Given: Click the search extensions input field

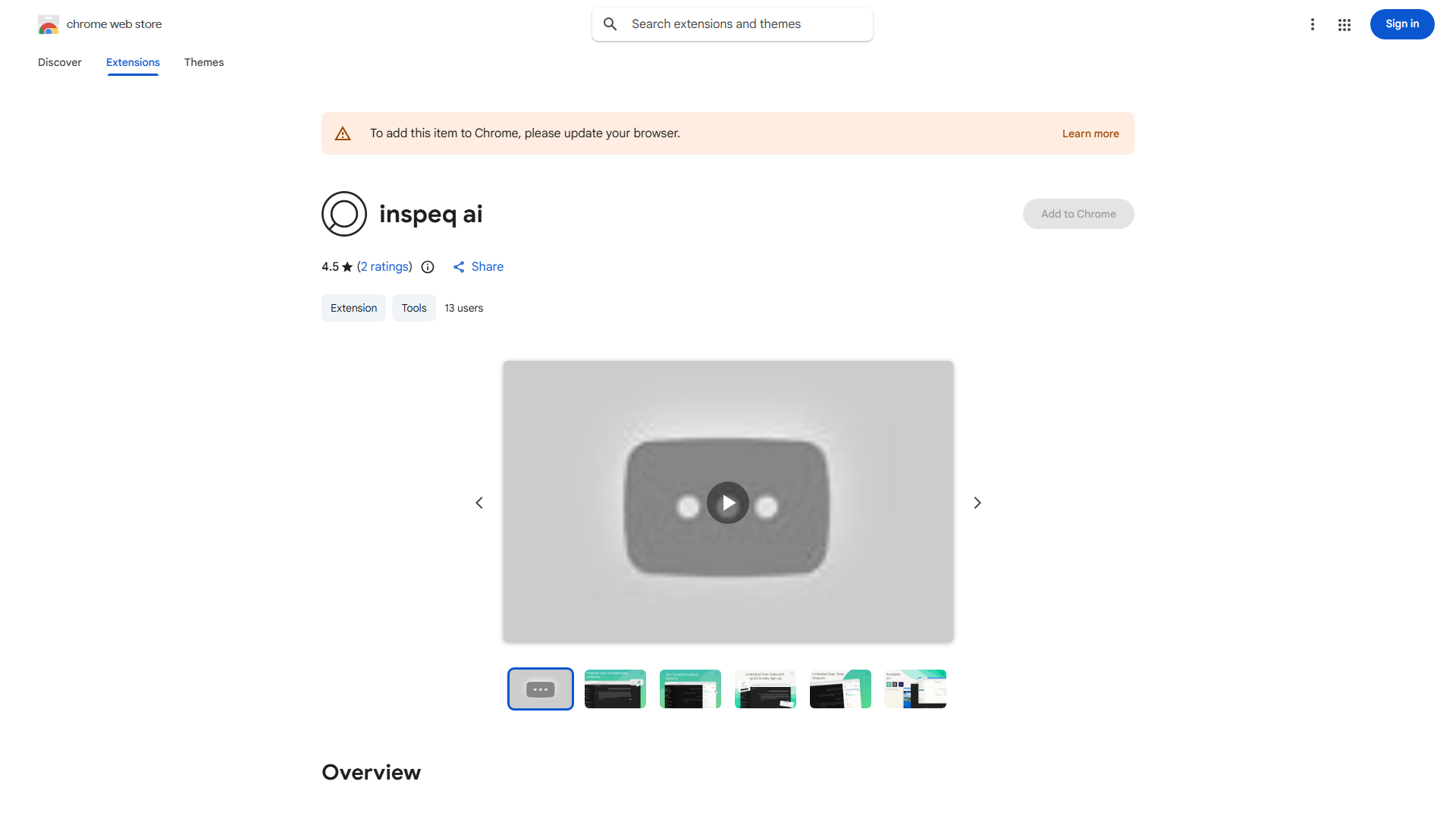Looking at the screenshot, I should tap(732, 24).
